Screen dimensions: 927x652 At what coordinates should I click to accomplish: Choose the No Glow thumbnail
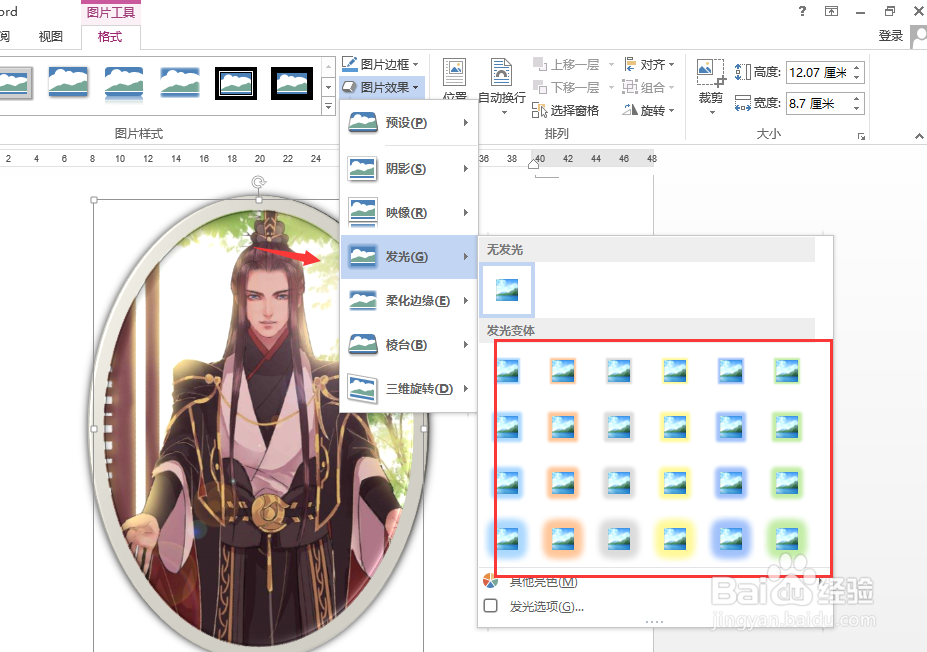pyautogui.click(x=507, y=290)
